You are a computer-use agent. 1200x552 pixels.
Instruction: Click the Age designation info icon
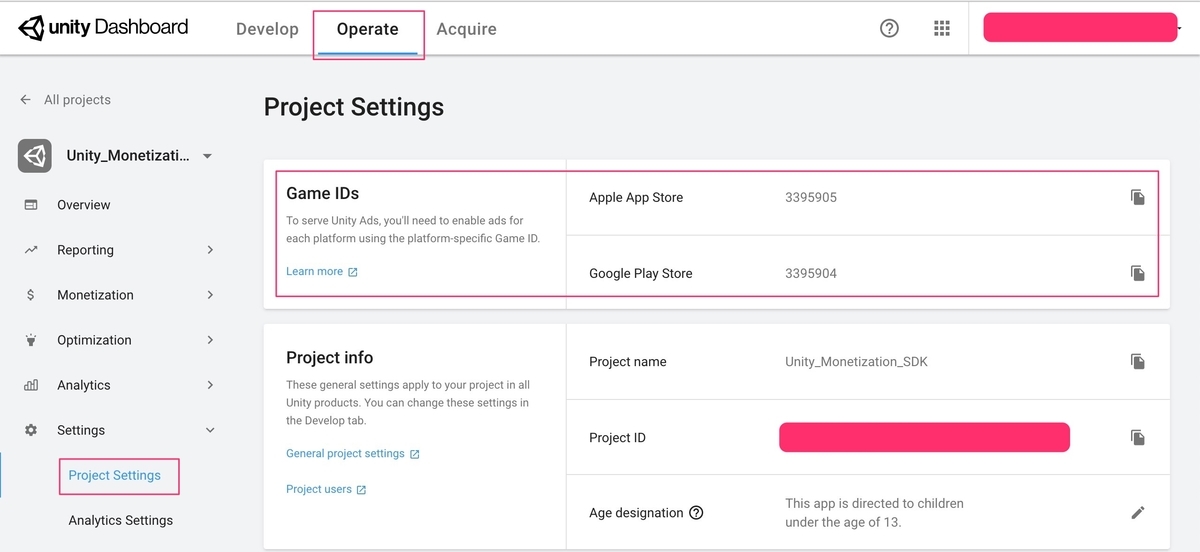point(697,513)
